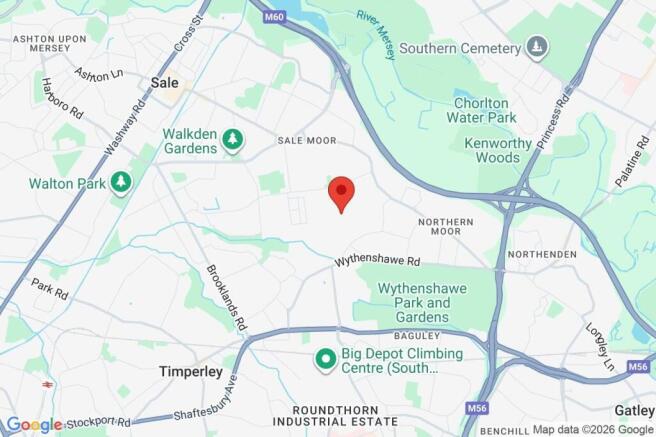
Task: Click the M56 shield near Benchill
Action: [x=477, y=408]
